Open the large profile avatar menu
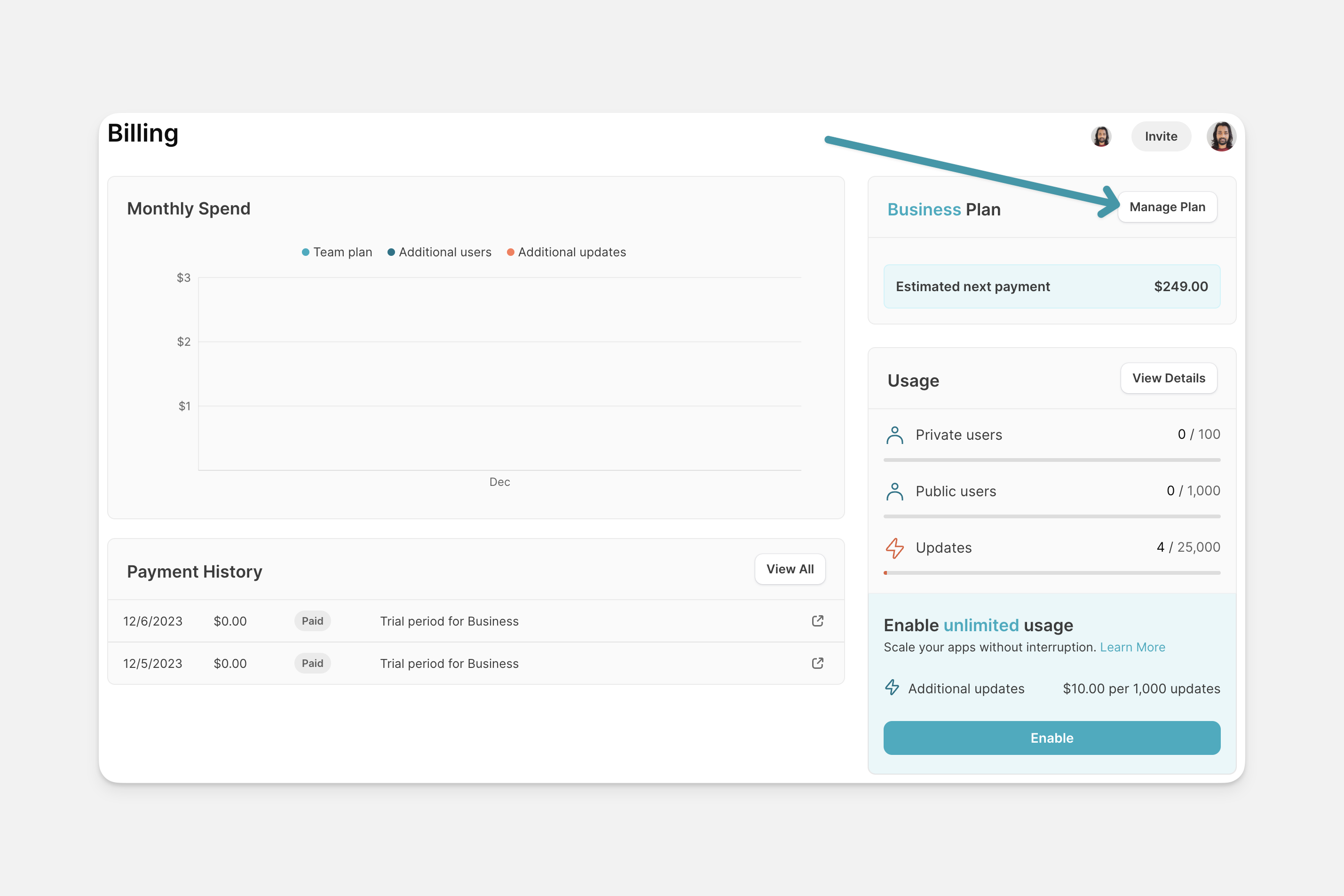Viewport: 1344px width, 896px height. pos(1221,136)
